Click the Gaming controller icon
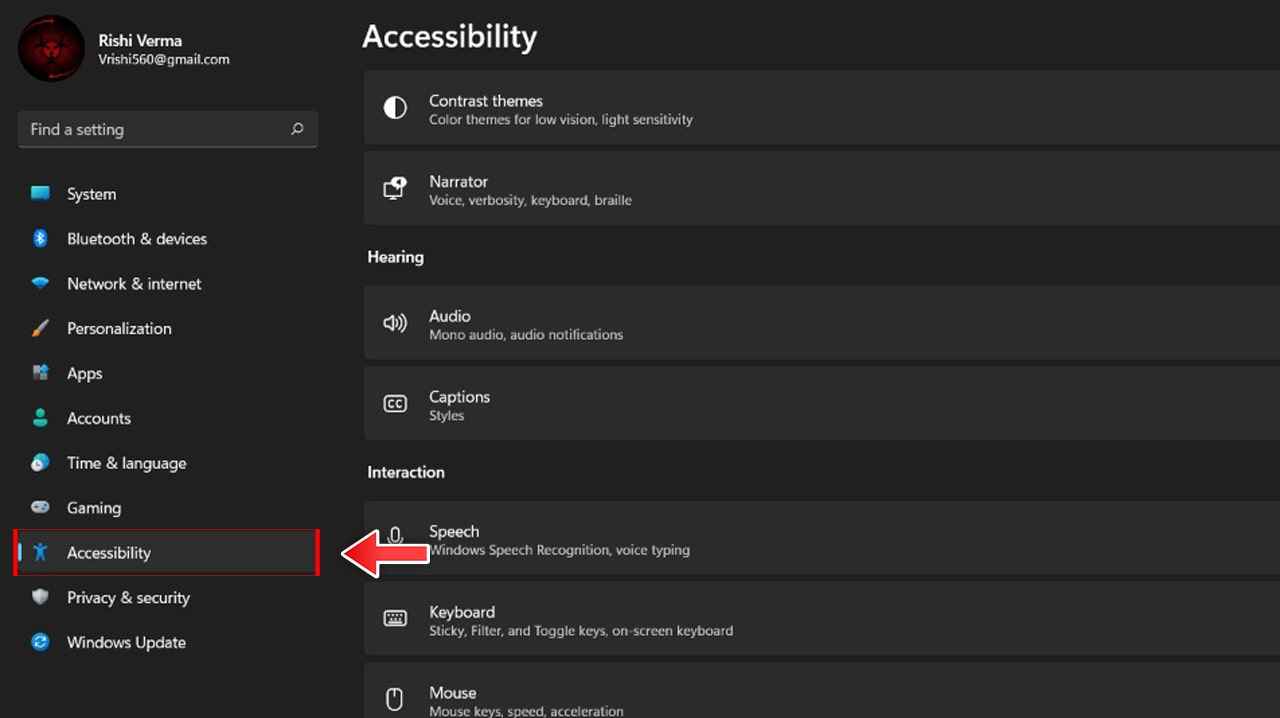Image resolution: width=1280 pixels, height=718 pixels. point(40,507)
